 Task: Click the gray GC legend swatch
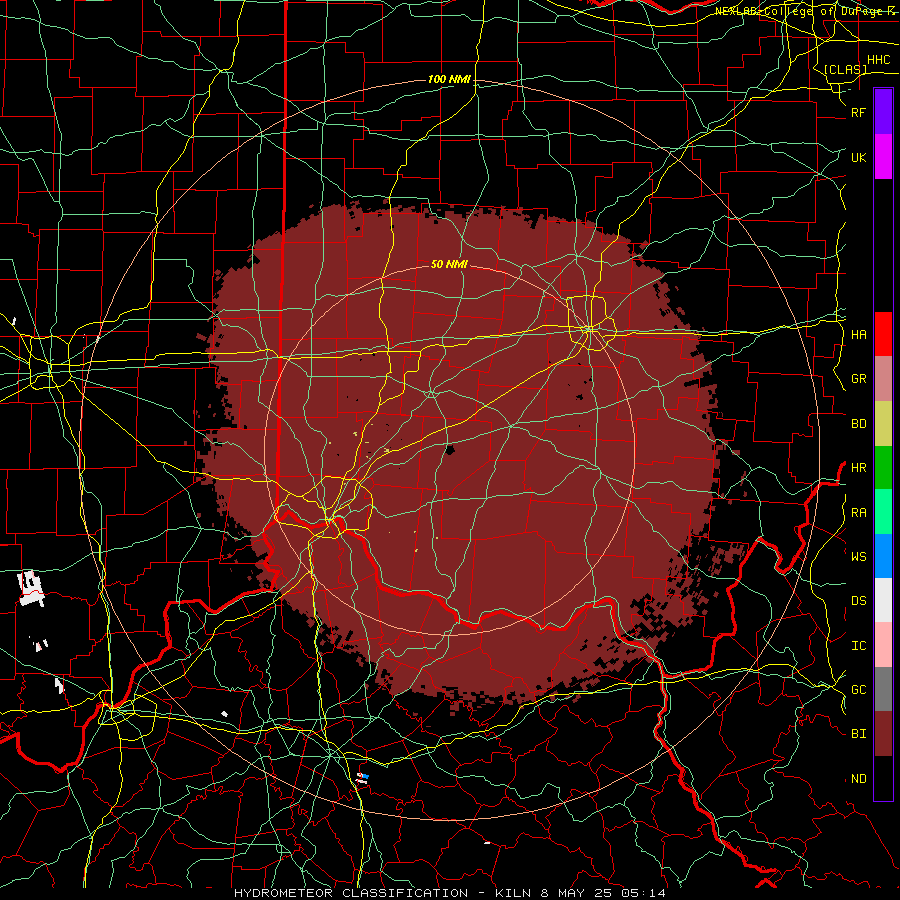tap(883, 689)
